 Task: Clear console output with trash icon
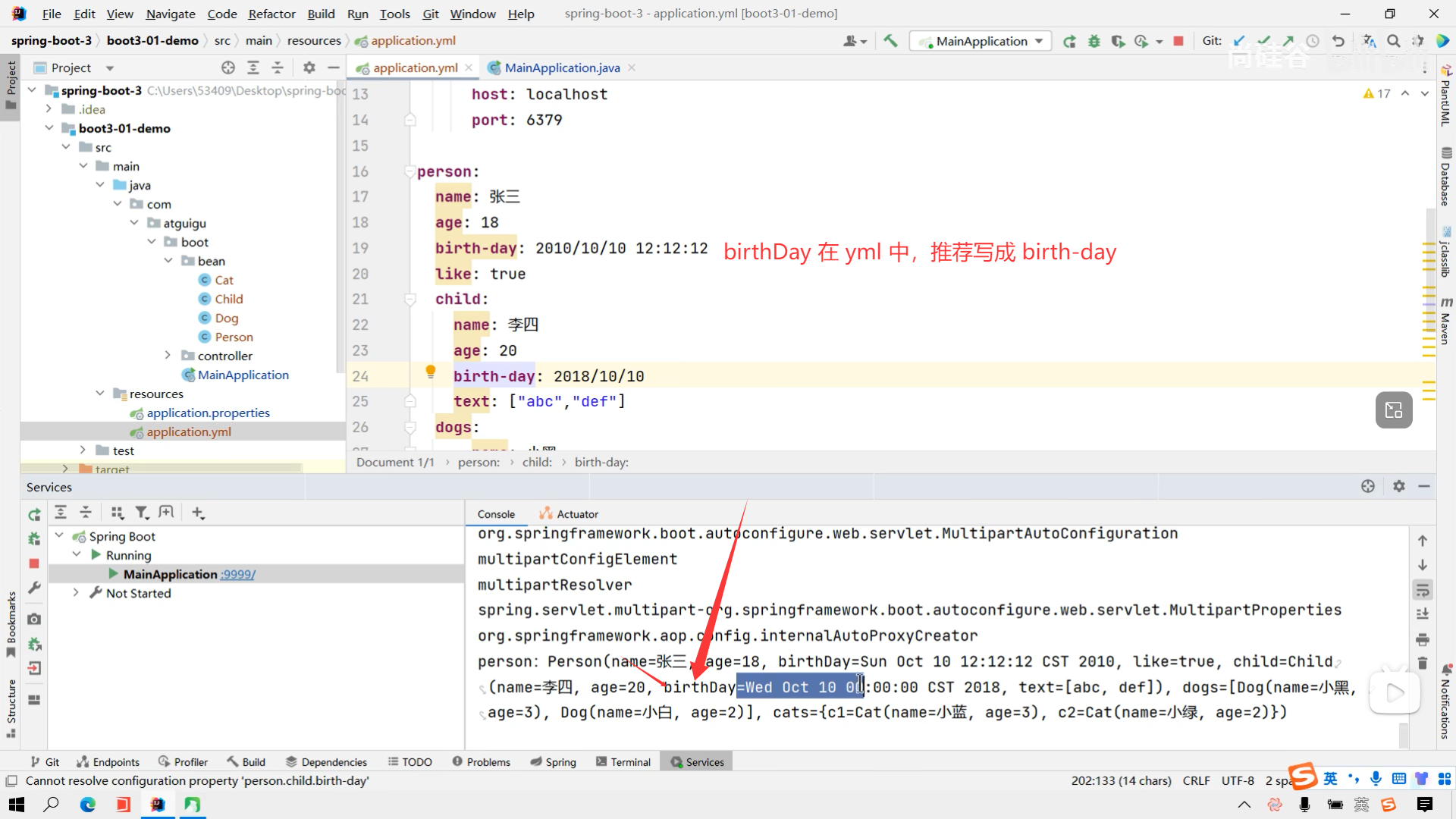coord(1423,664)
